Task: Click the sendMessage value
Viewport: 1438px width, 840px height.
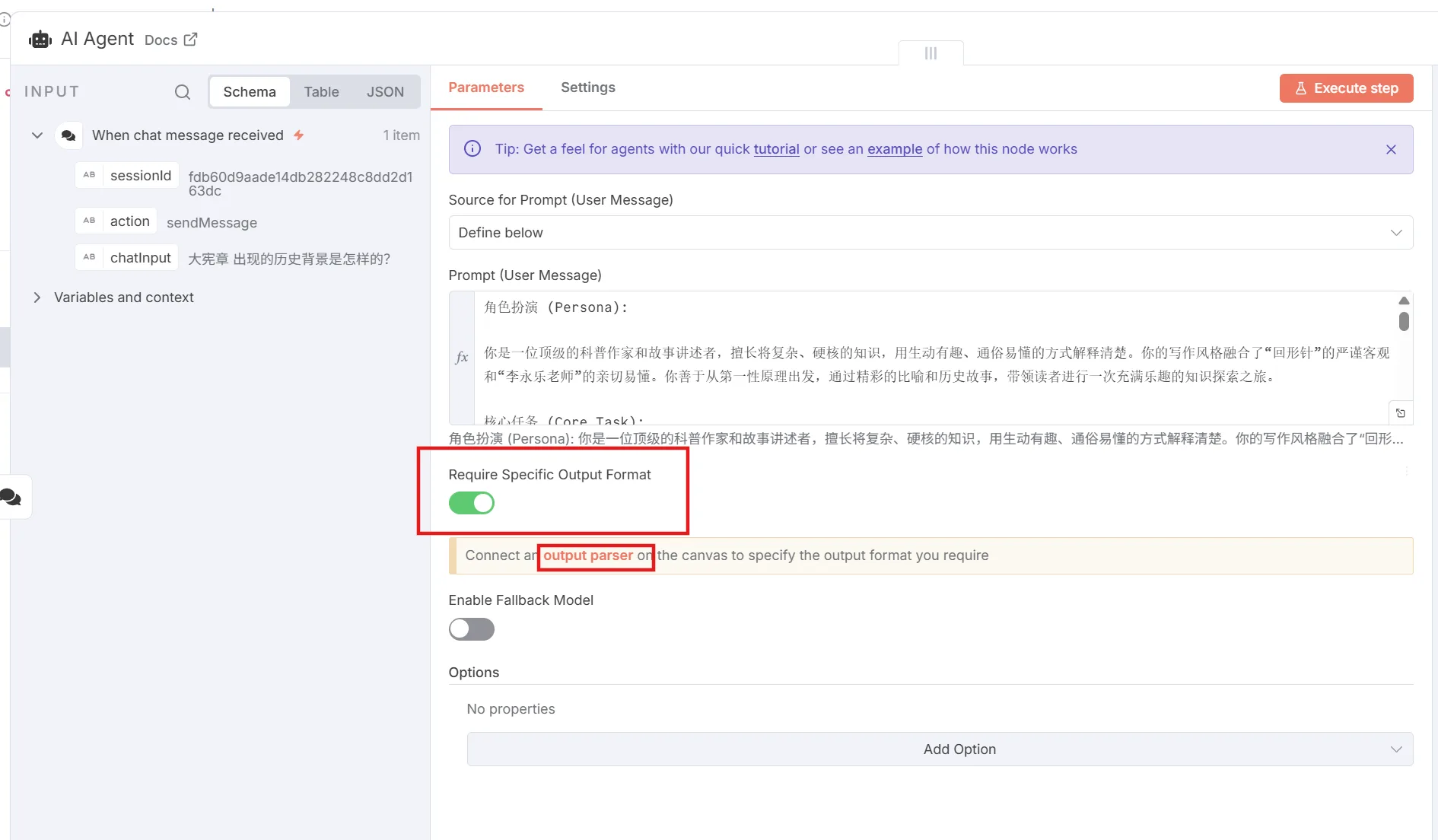Action: coord(212,222)
